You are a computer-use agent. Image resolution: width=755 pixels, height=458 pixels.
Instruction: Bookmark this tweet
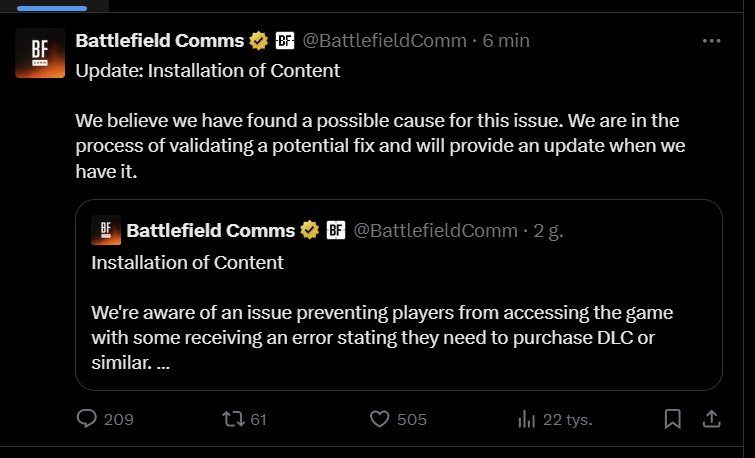pyautogui.click(x=673, y=419)
